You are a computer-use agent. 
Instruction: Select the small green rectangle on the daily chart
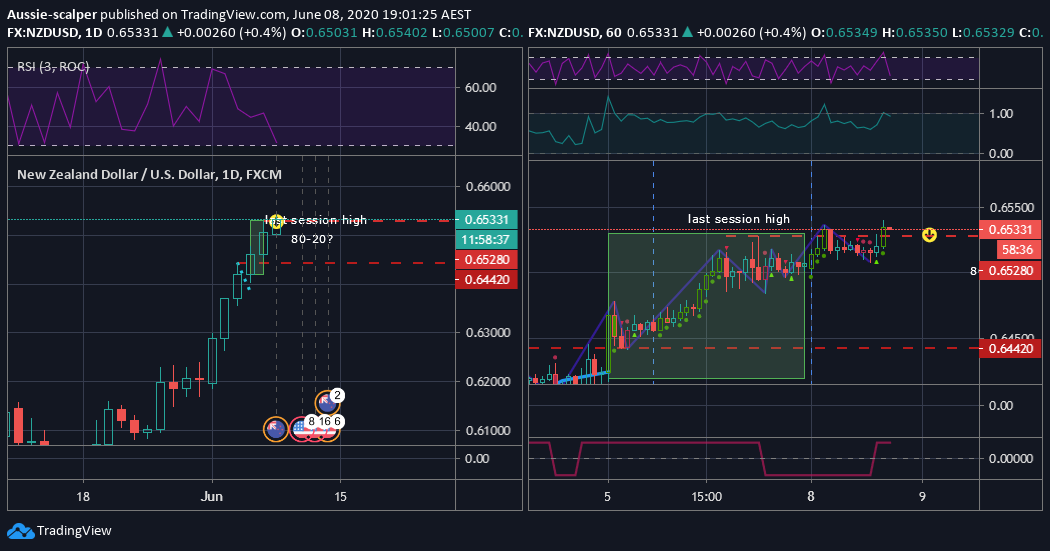(256, 247)
